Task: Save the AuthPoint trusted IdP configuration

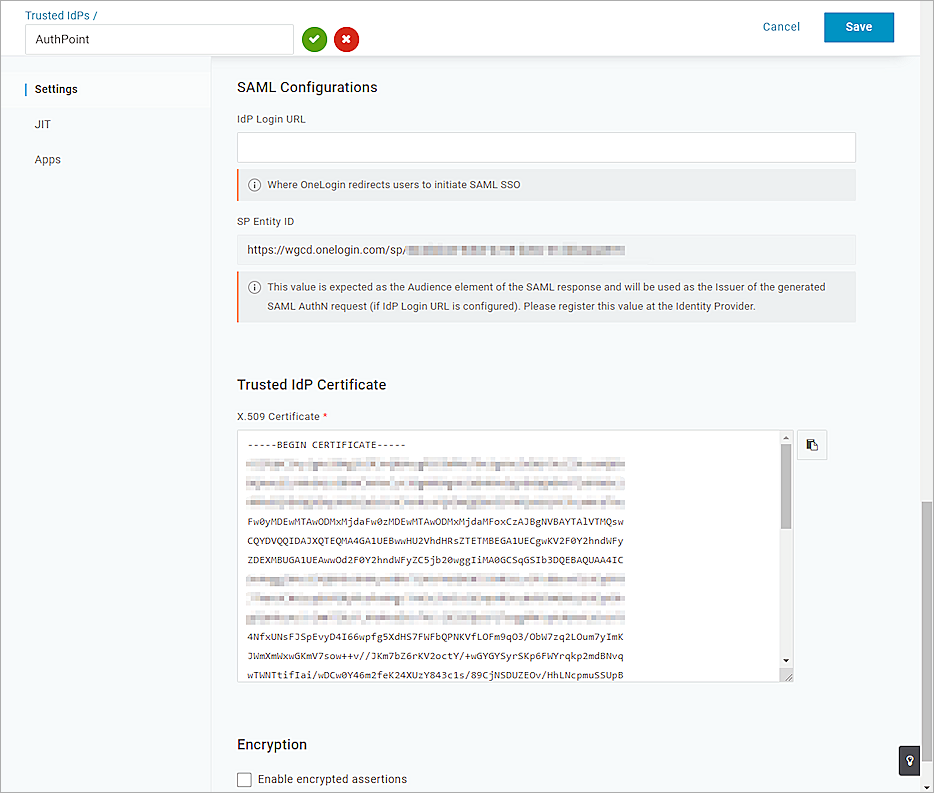Action: point(858,27)
